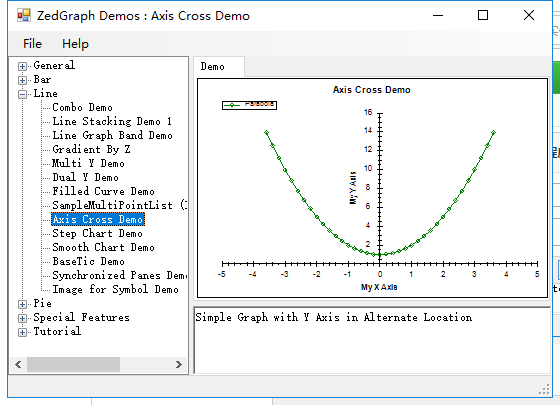Image resolution: width=560 pixels, height=405 pixels.
Task: Open the Help menu
Action: pos(75,44)
